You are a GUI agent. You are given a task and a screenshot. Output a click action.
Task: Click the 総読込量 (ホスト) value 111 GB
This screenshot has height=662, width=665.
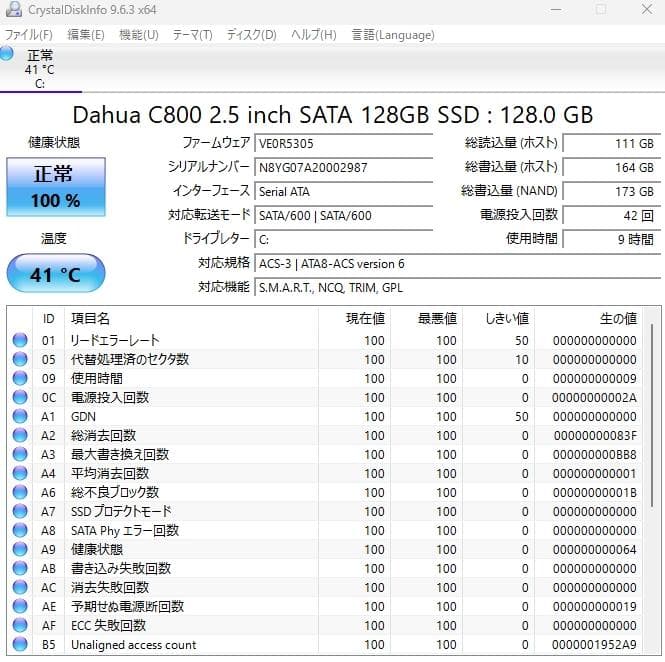[x=612, y=143]
